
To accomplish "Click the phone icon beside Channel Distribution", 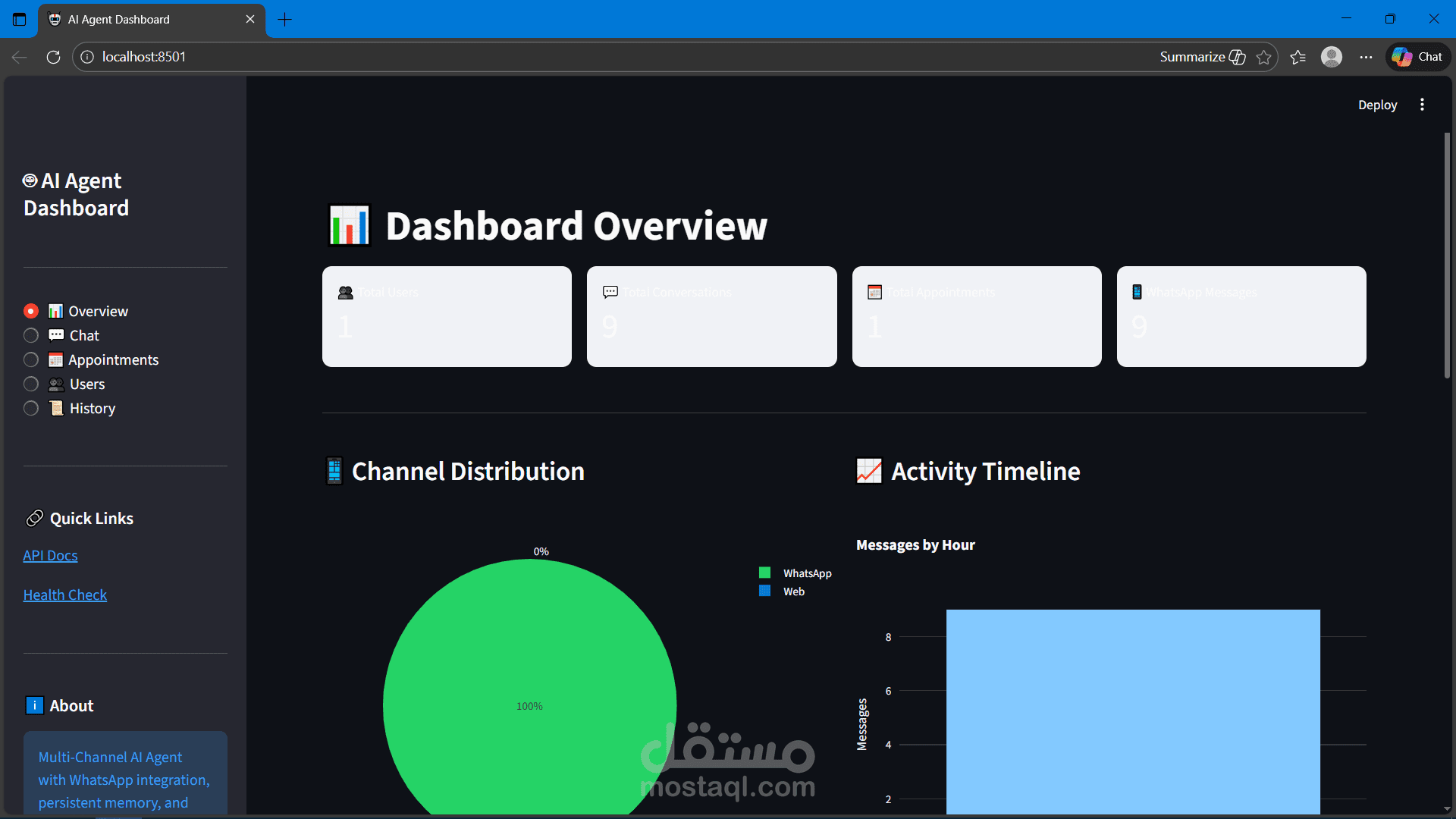I will pos(334,471).
